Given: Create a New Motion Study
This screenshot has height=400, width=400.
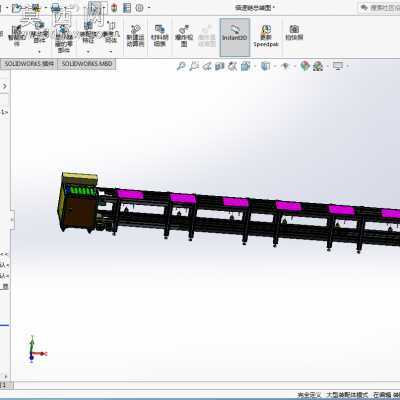Looking at the screenshot, I should coord(135,36).
